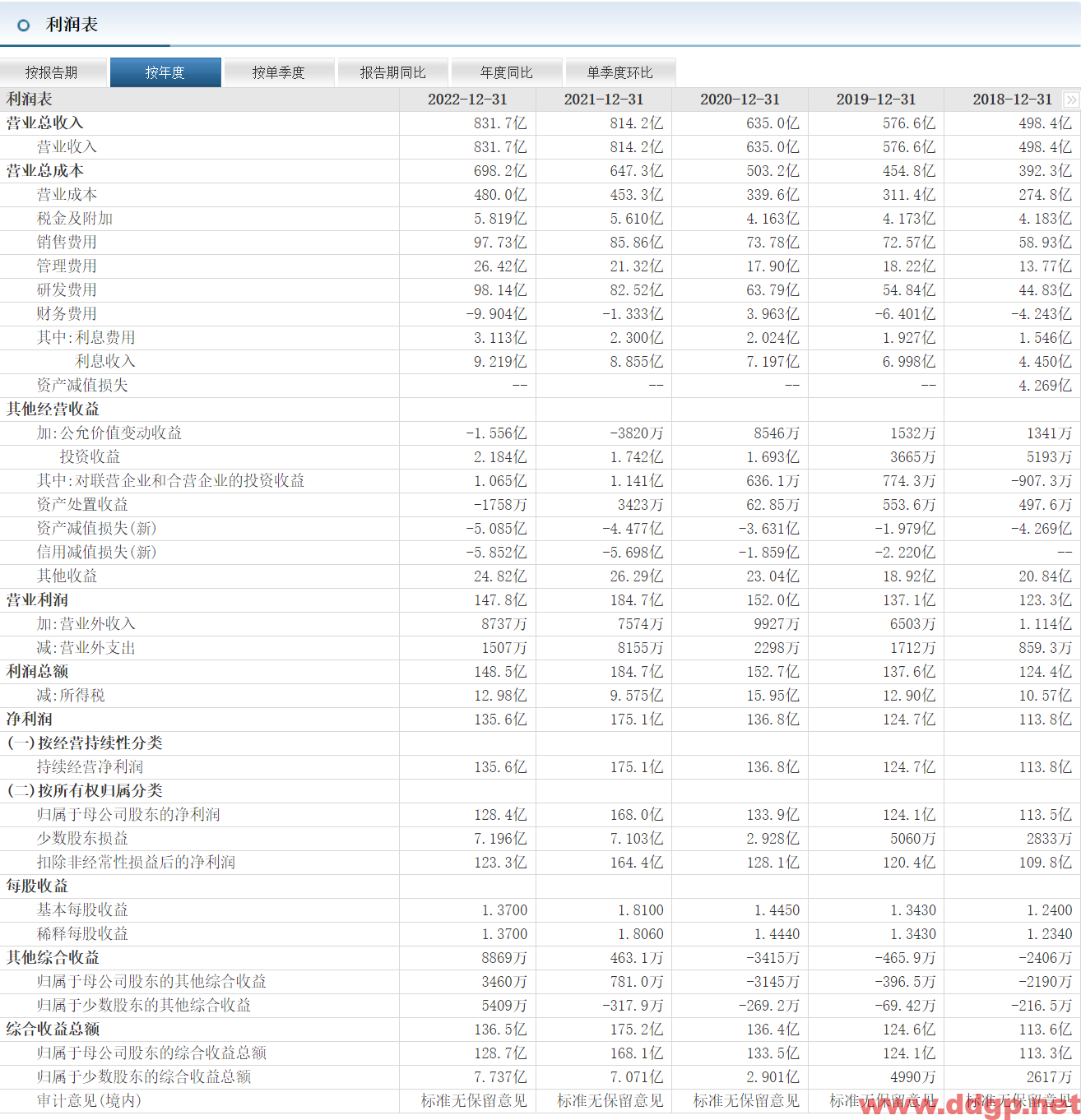The height and width of the screenshot is (1120, 1081).
Task: Select the 财务费用 row label
Action: (x=67, y=314)
